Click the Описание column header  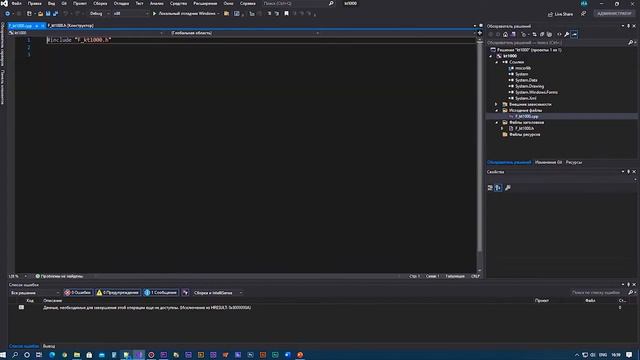click(x=53, y=300)
